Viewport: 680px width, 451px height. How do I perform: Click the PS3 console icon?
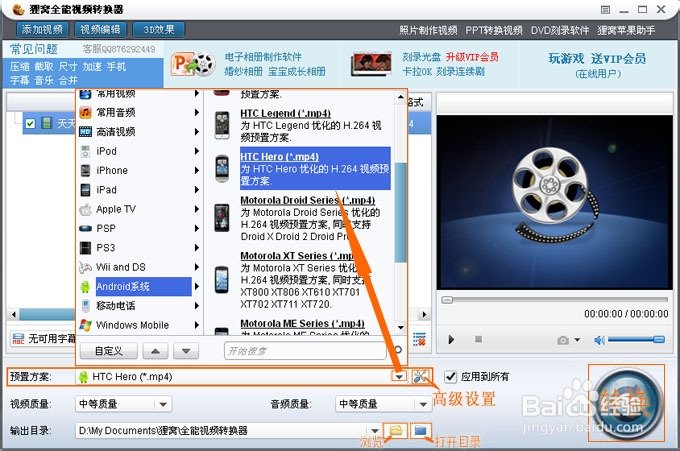click(x=85, y=248)
